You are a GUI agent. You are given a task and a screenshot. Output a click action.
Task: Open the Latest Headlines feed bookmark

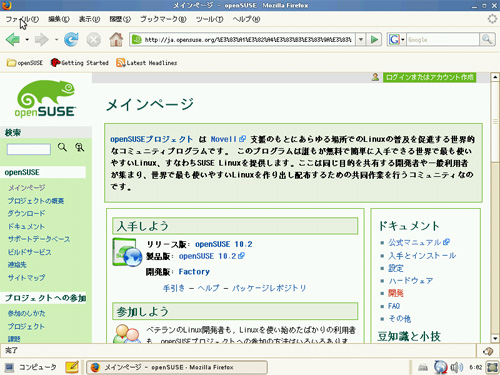click(x=147, y=63)
